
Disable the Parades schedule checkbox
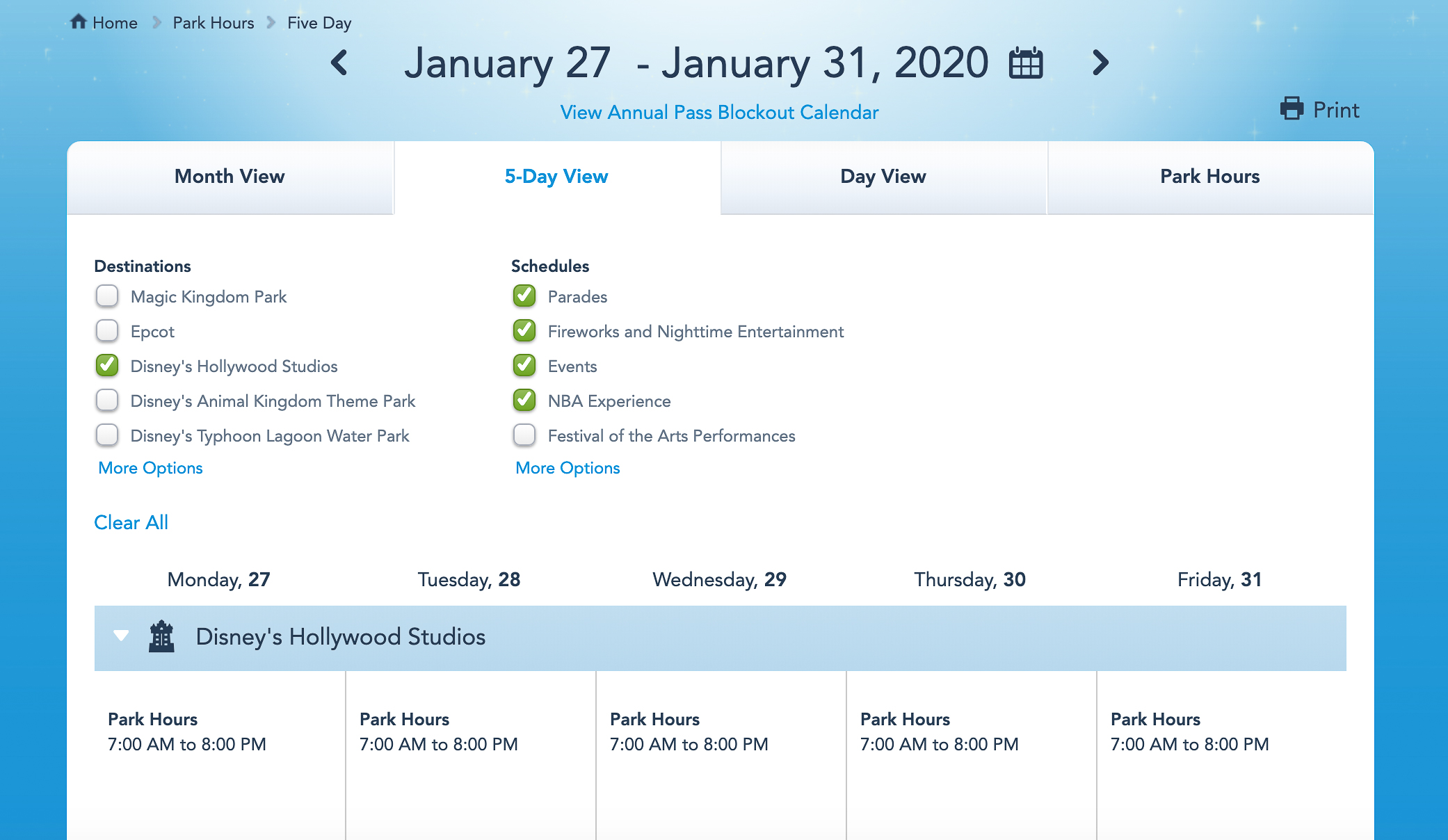point(524,296)
